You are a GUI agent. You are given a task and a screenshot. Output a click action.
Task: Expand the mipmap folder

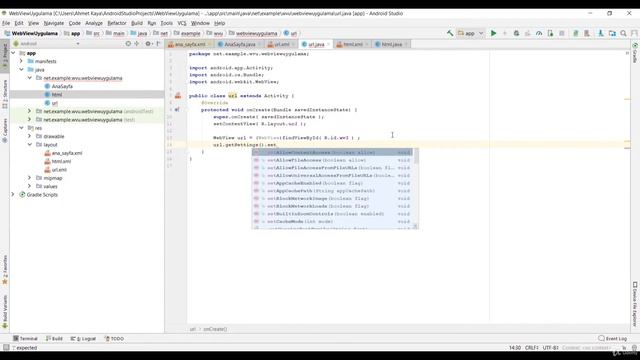(29, 178)
